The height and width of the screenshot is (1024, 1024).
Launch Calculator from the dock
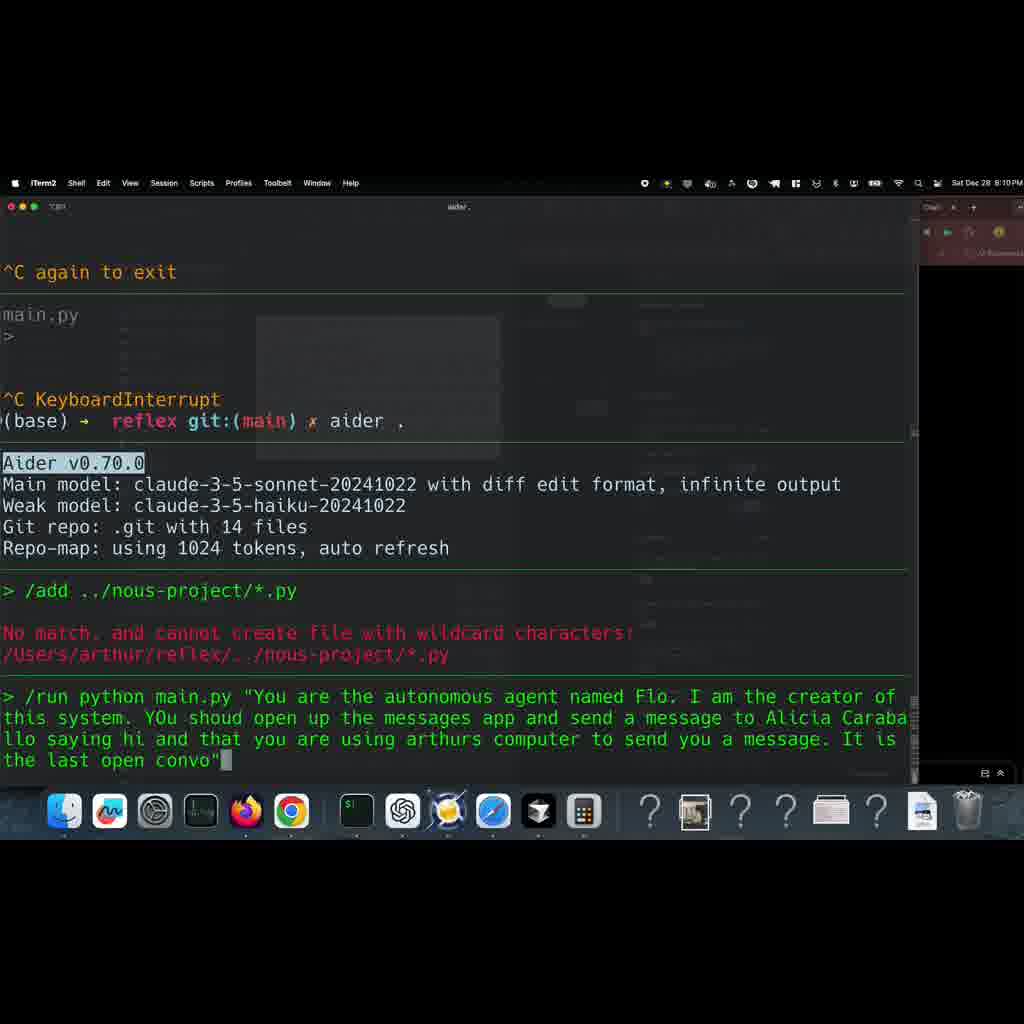584,810
